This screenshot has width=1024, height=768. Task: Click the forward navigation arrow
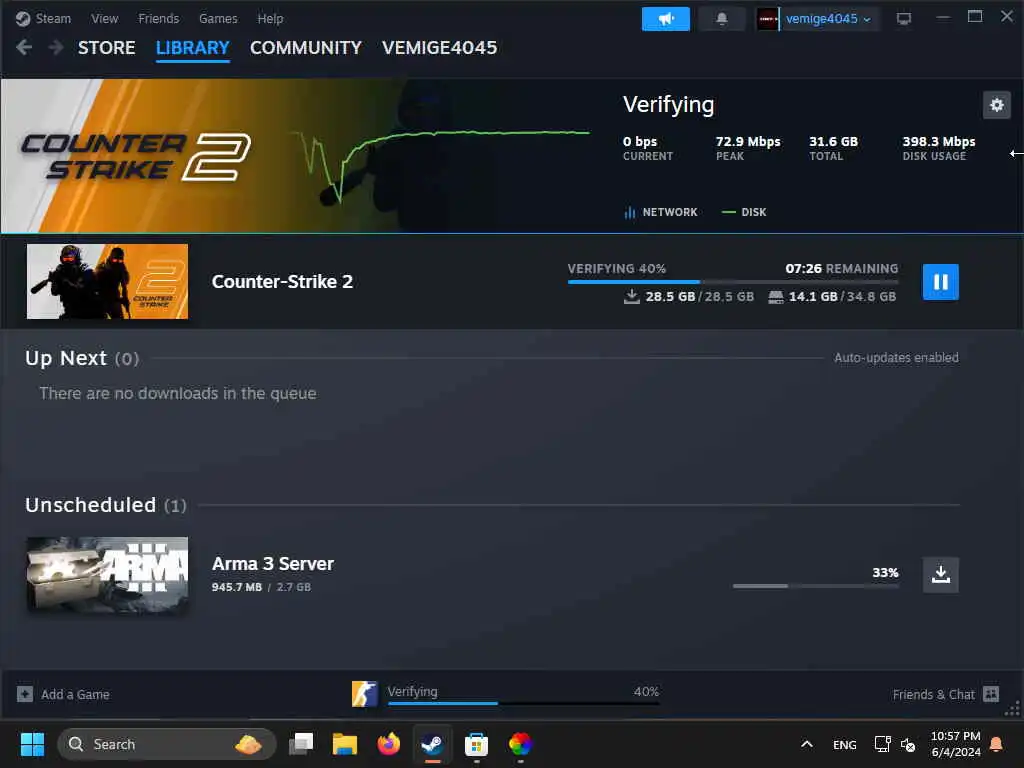pyautogui.click(x=56, y=47)
